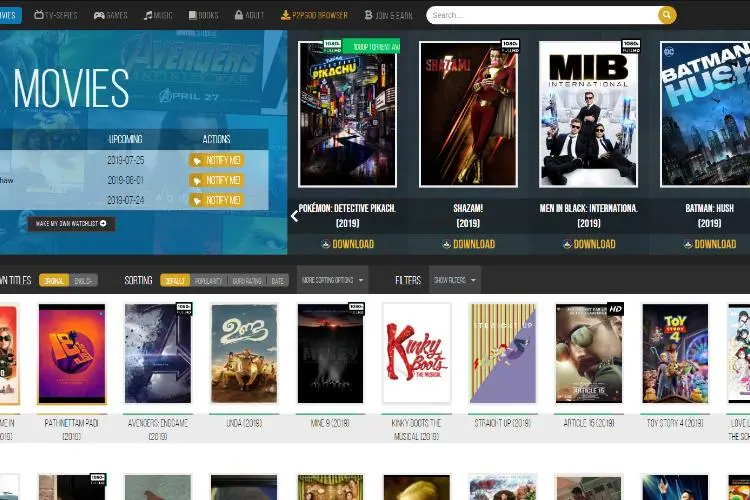
Task: Go to the Music category
Action: tap(158, 15)
